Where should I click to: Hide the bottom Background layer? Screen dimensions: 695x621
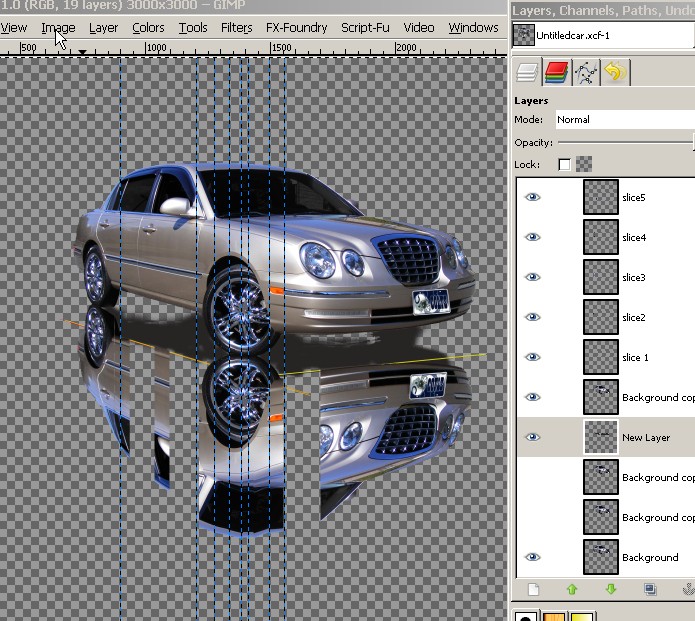click(532, 557)
